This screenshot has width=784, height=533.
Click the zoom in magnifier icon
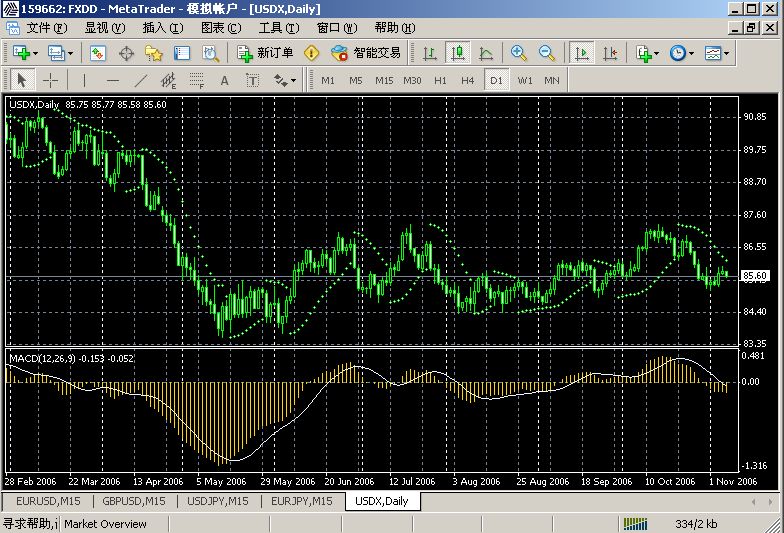[x=518, y=53]
